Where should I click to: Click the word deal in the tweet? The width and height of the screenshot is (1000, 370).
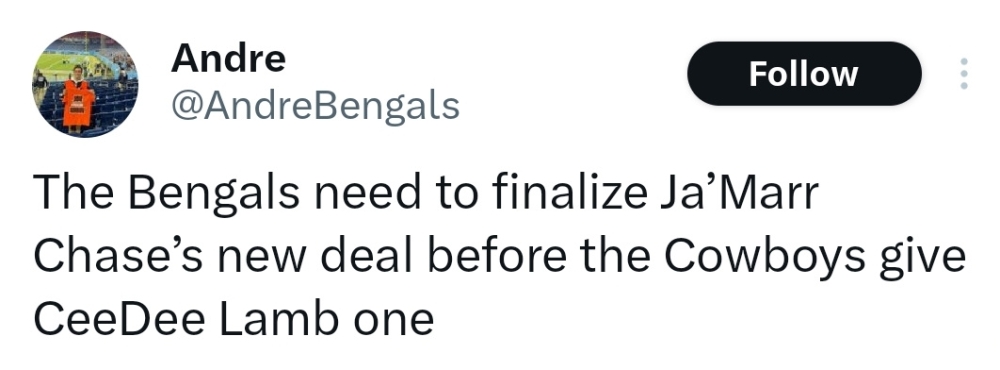point(367,255)
